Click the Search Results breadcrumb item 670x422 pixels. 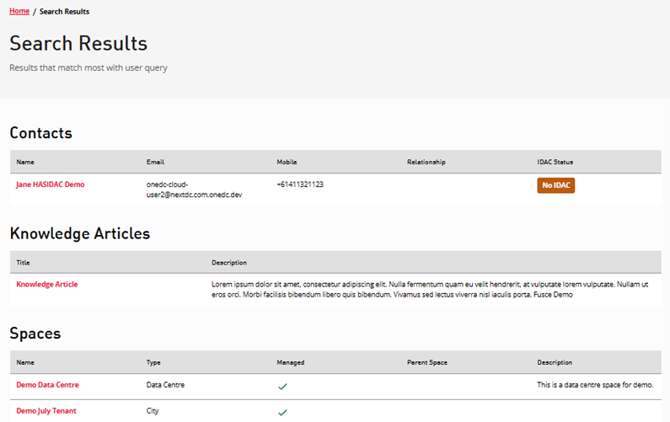click(x=64, y=11)
